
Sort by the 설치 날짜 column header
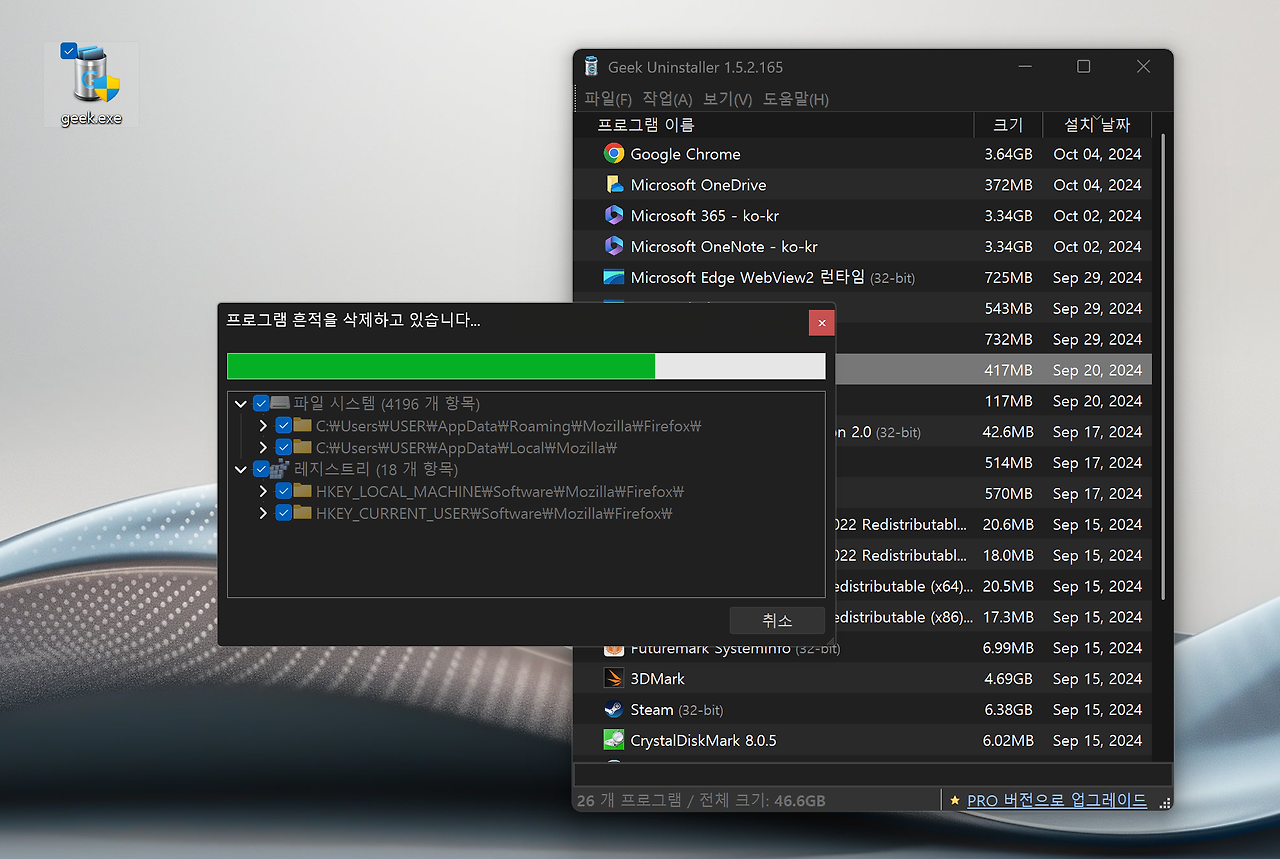click(1097, 125)
